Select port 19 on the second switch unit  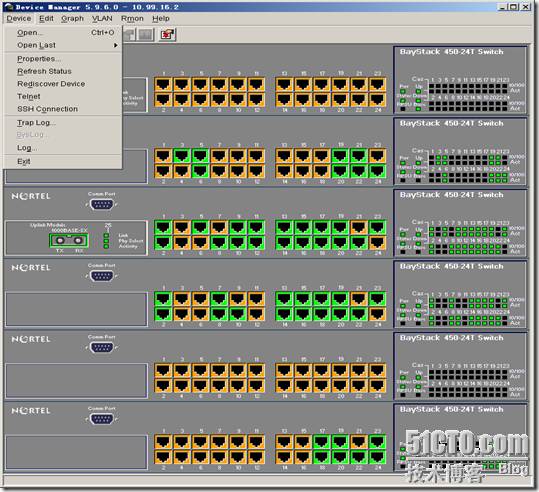click(x=340, y=156)
